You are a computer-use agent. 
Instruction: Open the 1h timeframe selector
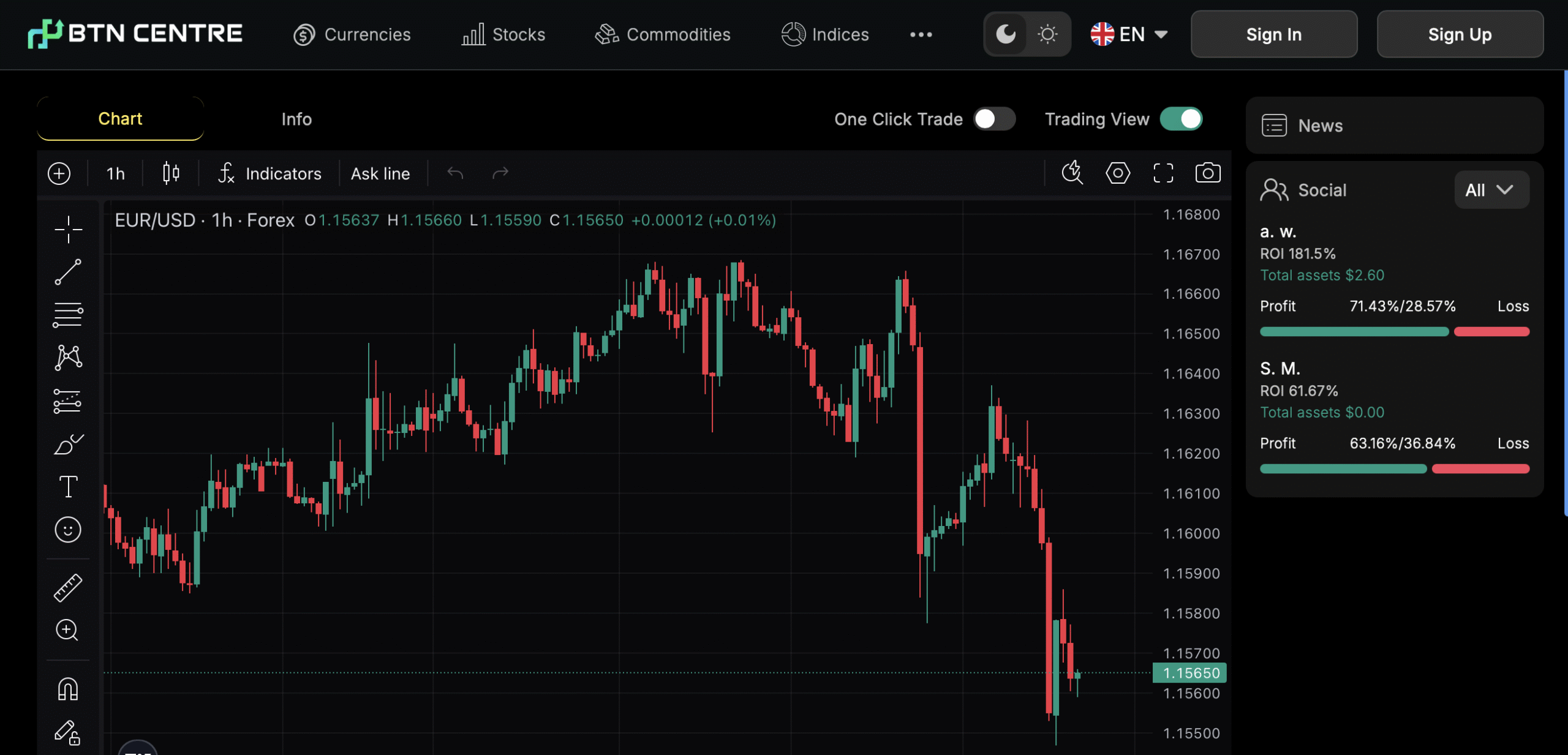[115, 173]
